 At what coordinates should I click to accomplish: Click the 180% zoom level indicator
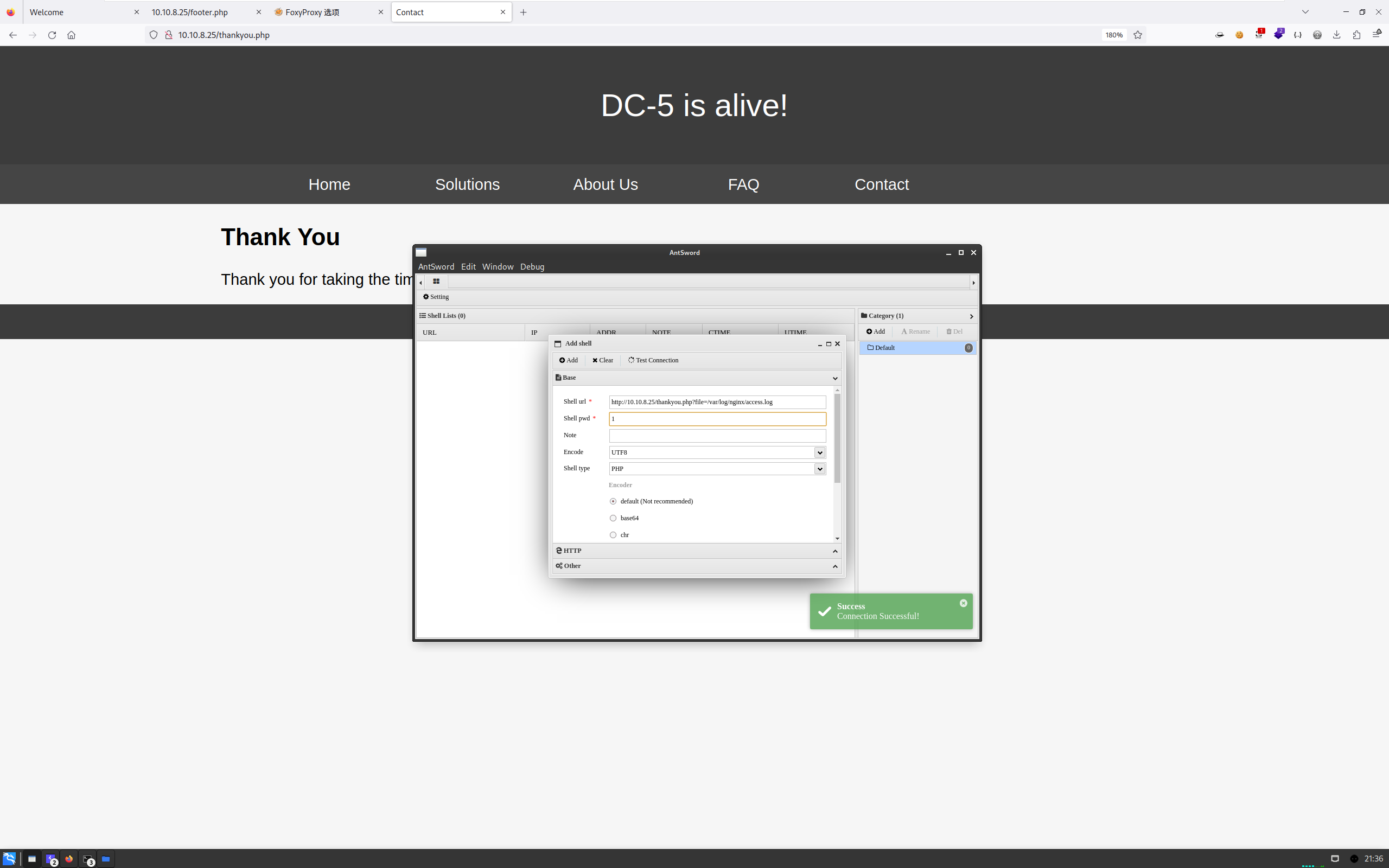(x=1114, y=35)
